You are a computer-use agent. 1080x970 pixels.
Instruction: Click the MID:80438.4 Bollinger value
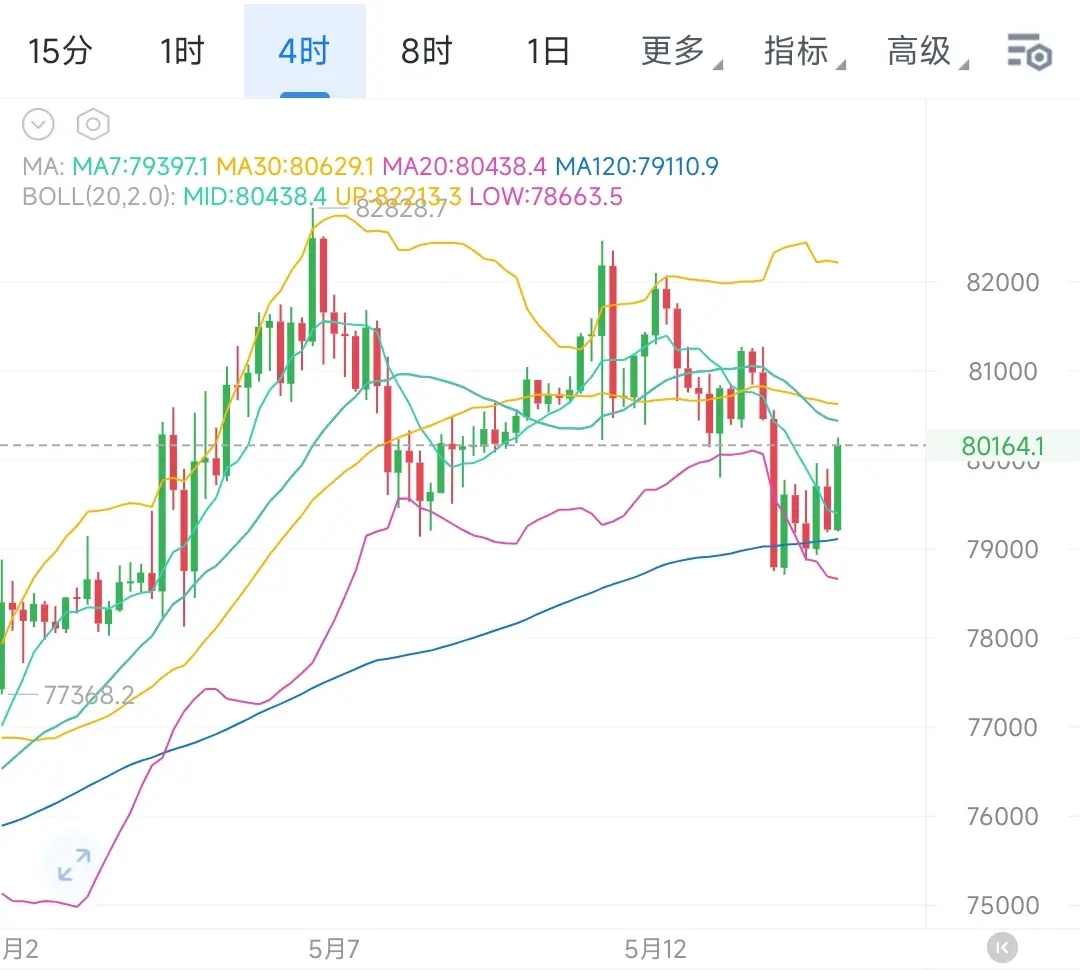255,197
